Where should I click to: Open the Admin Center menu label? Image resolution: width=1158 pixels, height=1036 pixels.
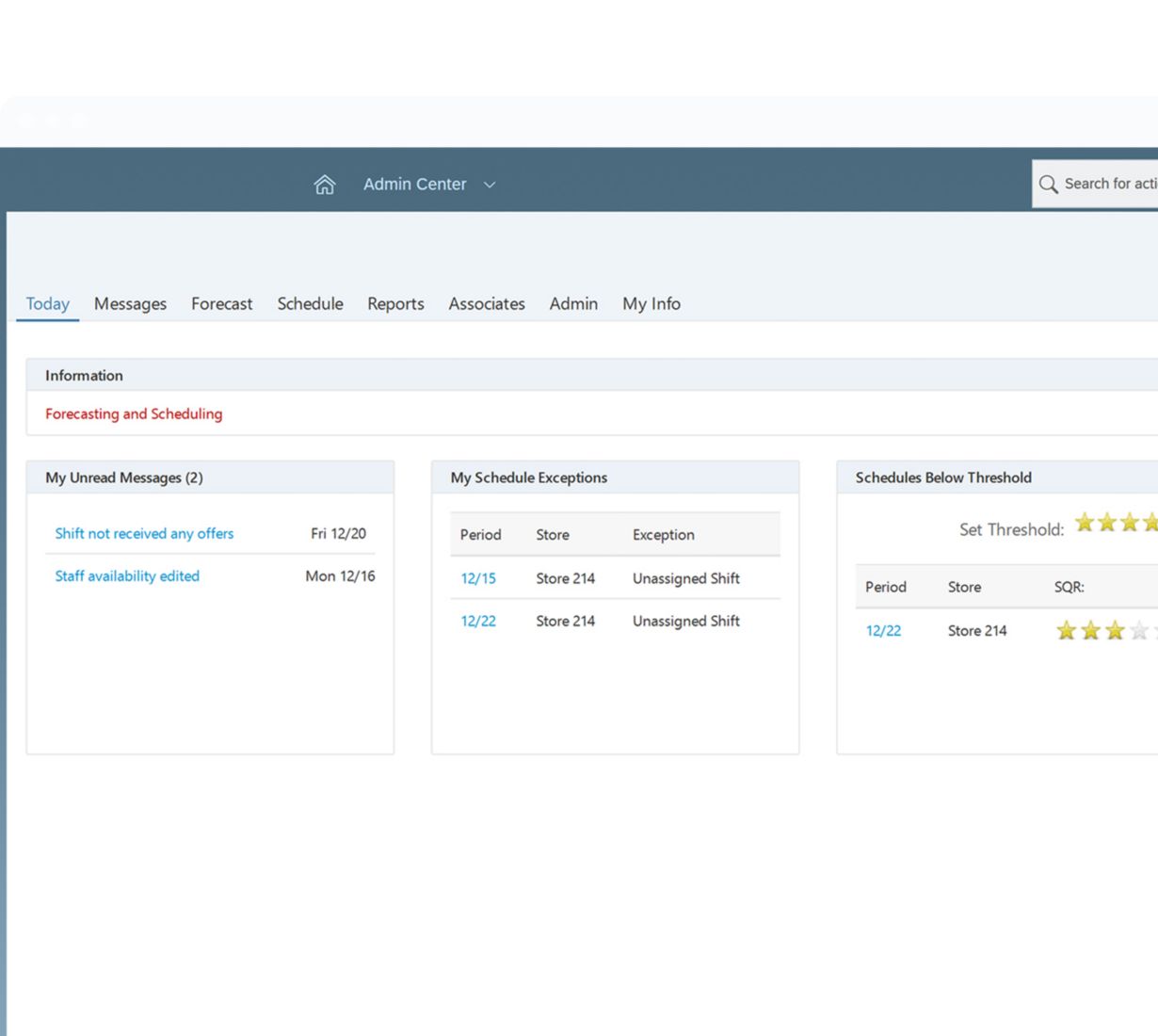click(x=414, y=185)
